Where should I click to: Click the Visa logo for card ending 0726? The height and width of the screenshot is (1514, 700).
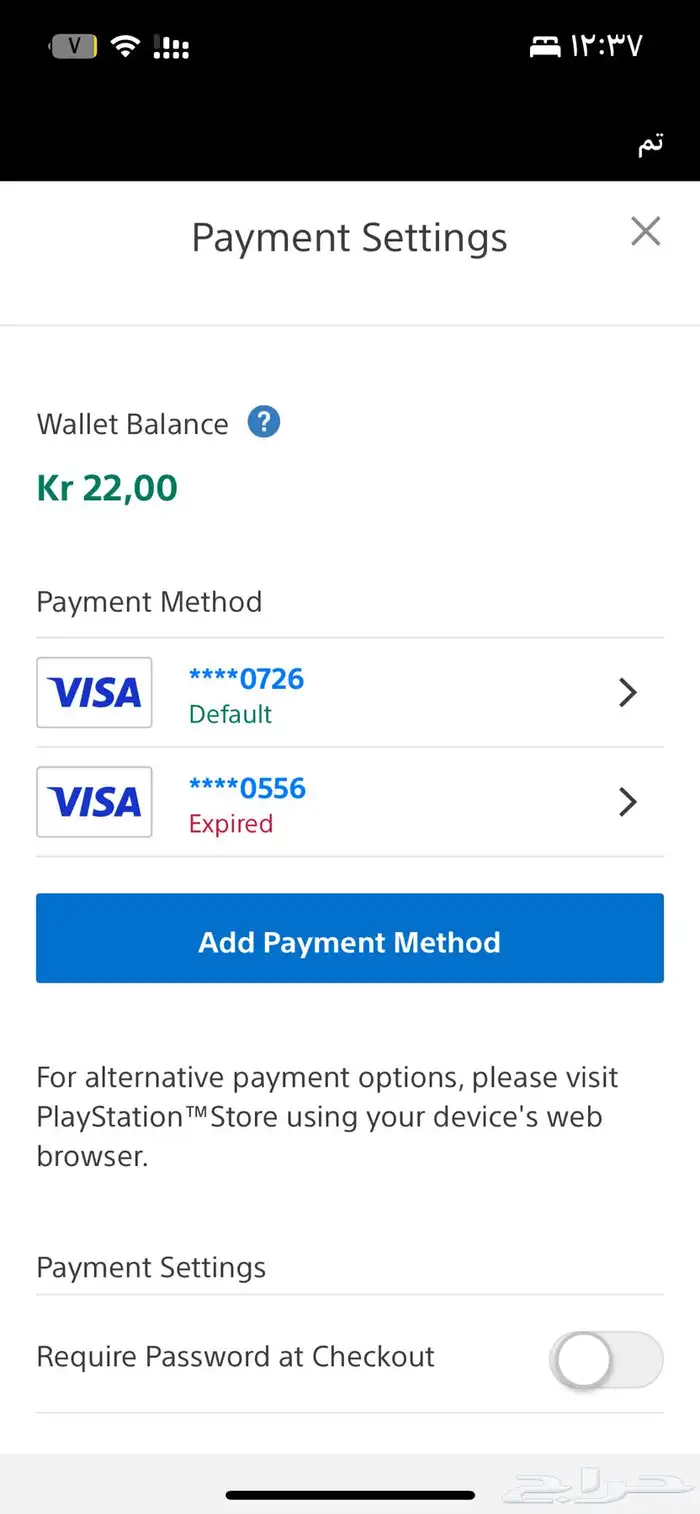tap(94, 692)
